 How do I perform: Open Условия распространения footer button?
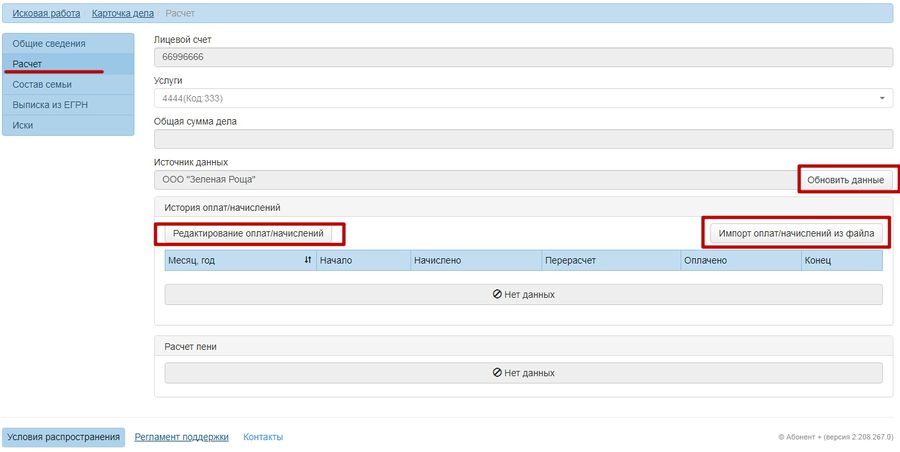click(64, 437)
